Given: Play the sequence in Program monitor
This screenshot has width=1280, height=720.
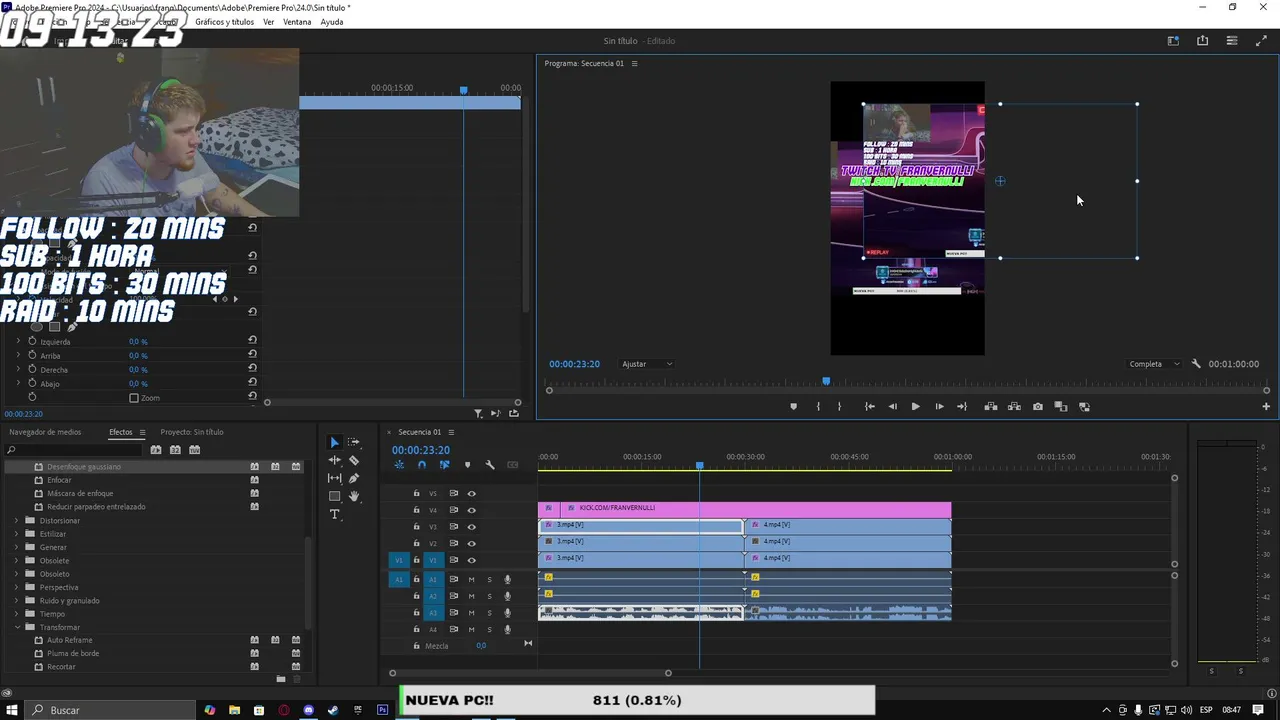Looking at the screenshot, I should pos(915,407).
